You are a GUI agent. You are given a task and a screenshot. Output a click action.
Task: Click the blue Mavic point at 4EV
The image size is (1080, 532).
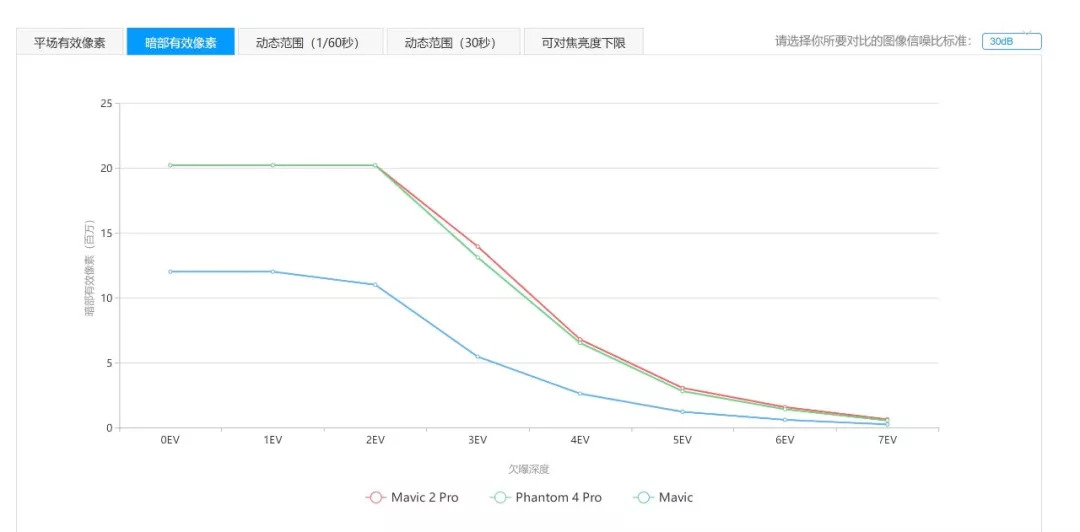tap(580, 393)
